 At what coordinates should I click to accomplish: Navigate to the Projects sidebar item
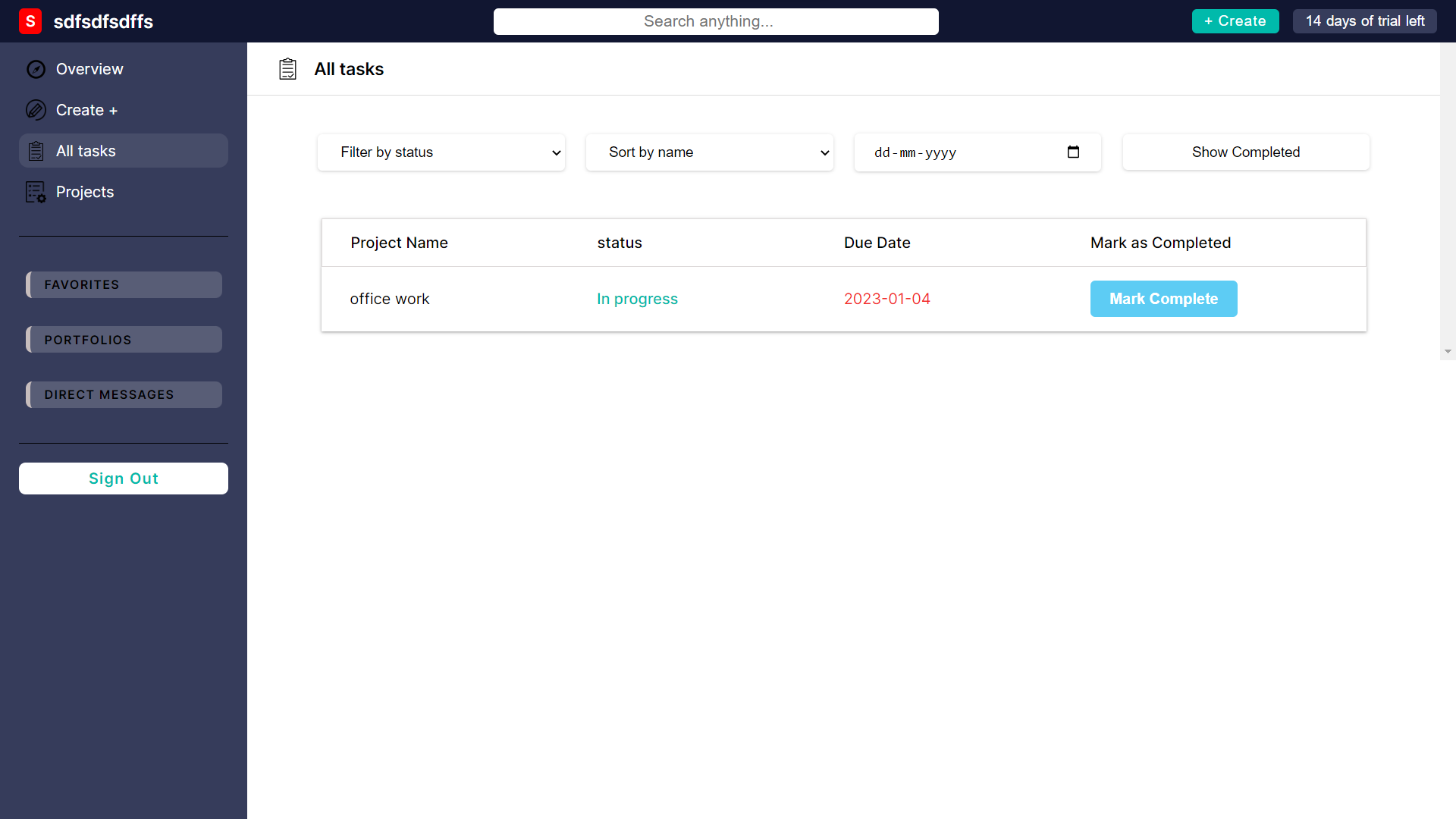[x=84, y=192]
